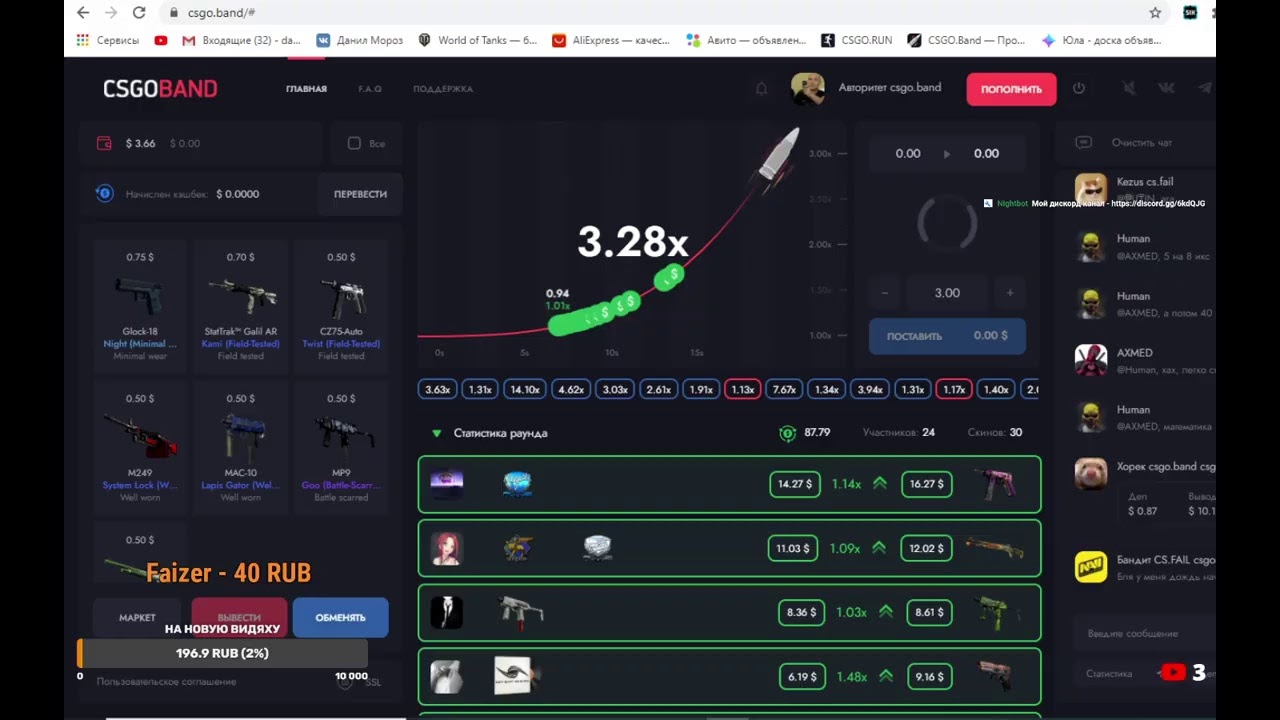Viewport: 1280px width, 720px height.
Task: Click the wallet balance icon
Action: pyautogui.click(x=104, y=143)
